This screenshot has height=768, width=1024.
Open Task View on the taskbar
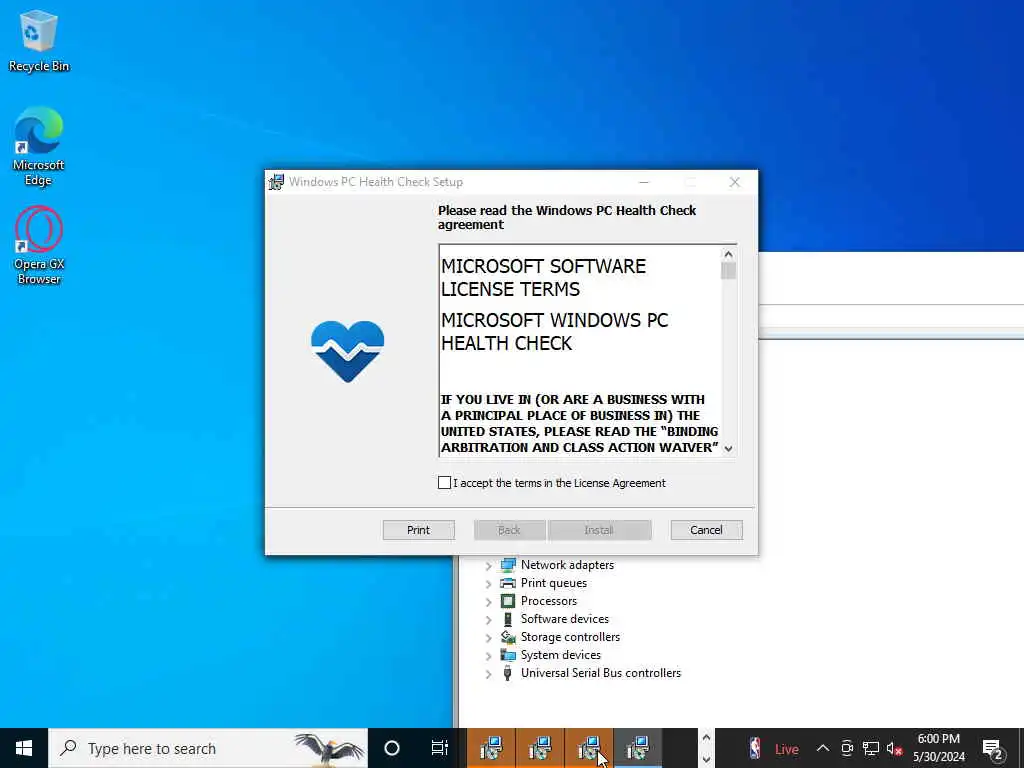tap(440, 748)
